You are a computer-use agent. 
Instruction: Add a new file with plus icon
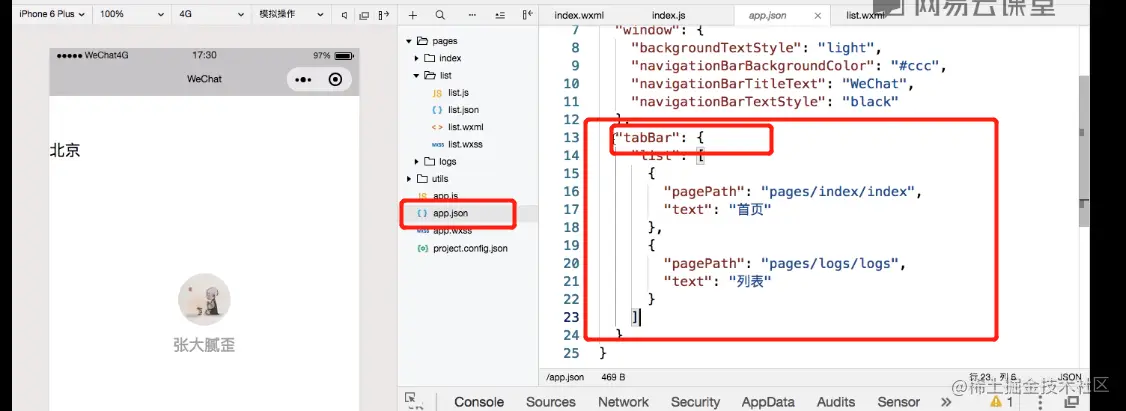[x=413, y=14]
